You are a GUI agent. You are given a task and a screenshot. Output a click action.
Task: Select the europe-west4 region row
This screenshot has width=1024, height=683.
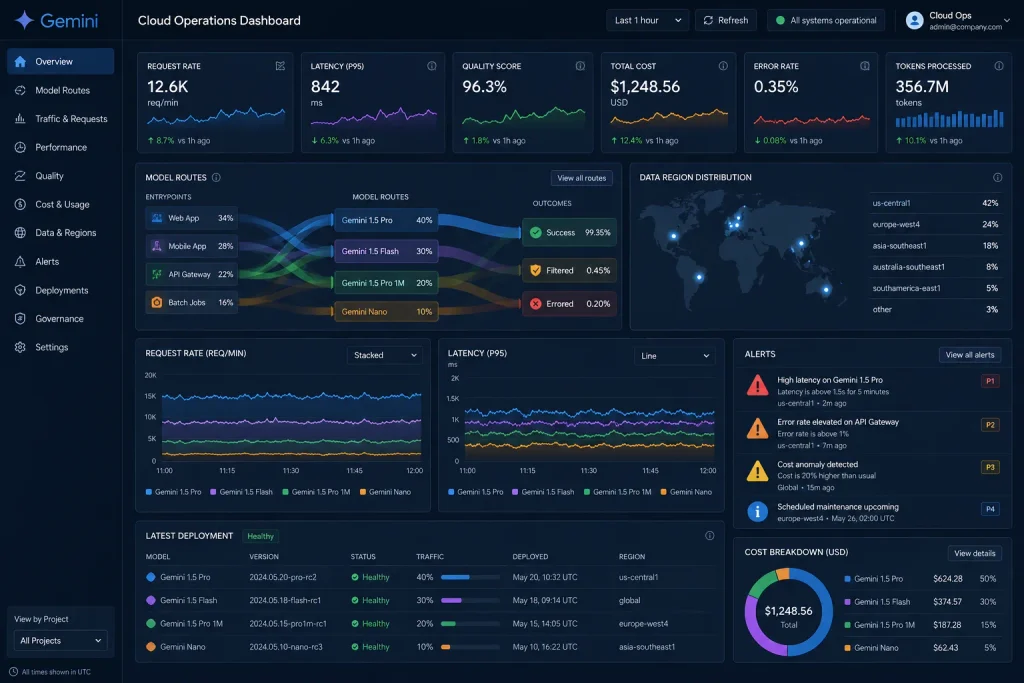click(x=935, y=224)
